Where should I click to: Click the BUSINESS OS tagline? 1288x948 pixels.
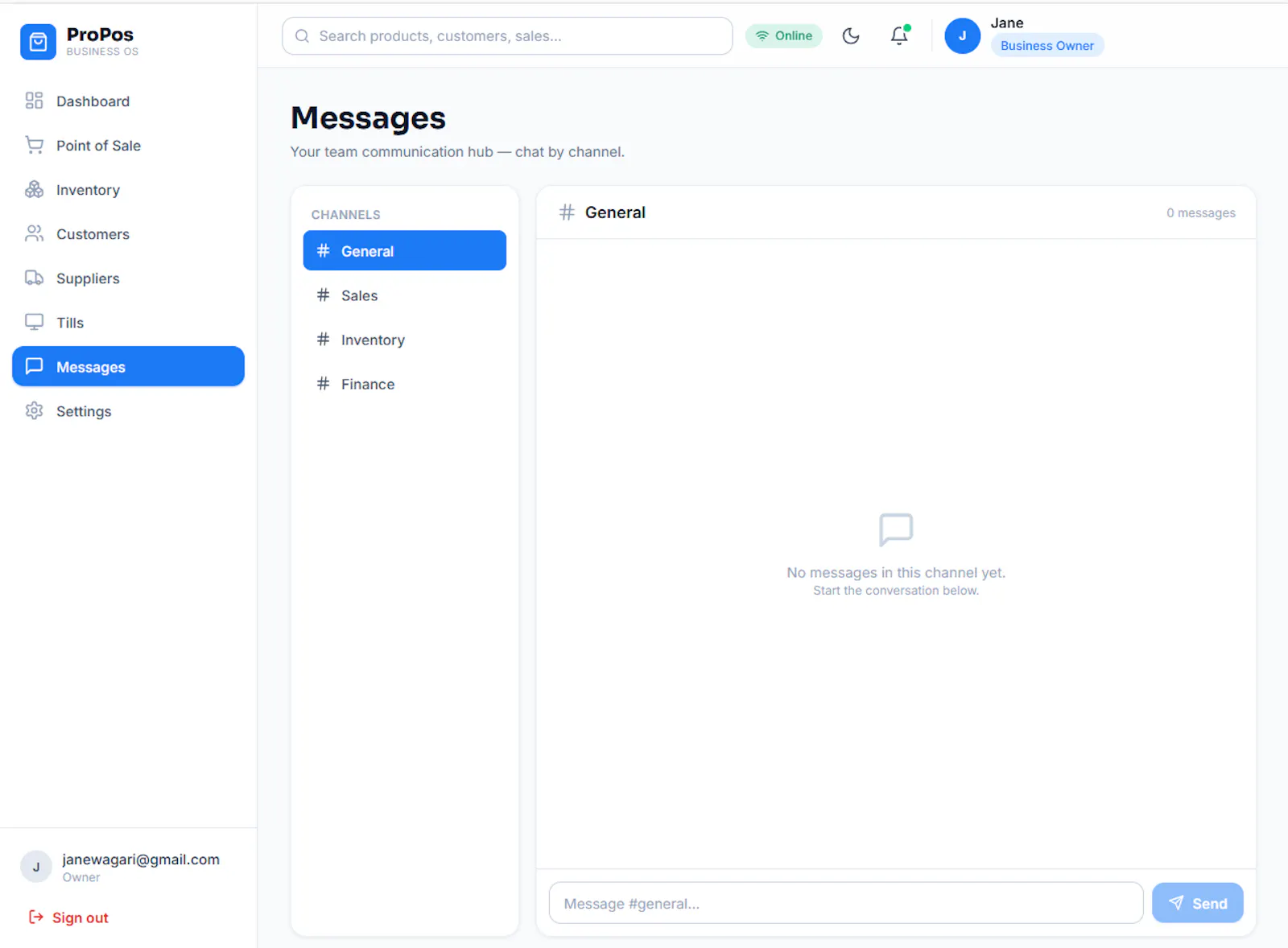pos(102,52)
